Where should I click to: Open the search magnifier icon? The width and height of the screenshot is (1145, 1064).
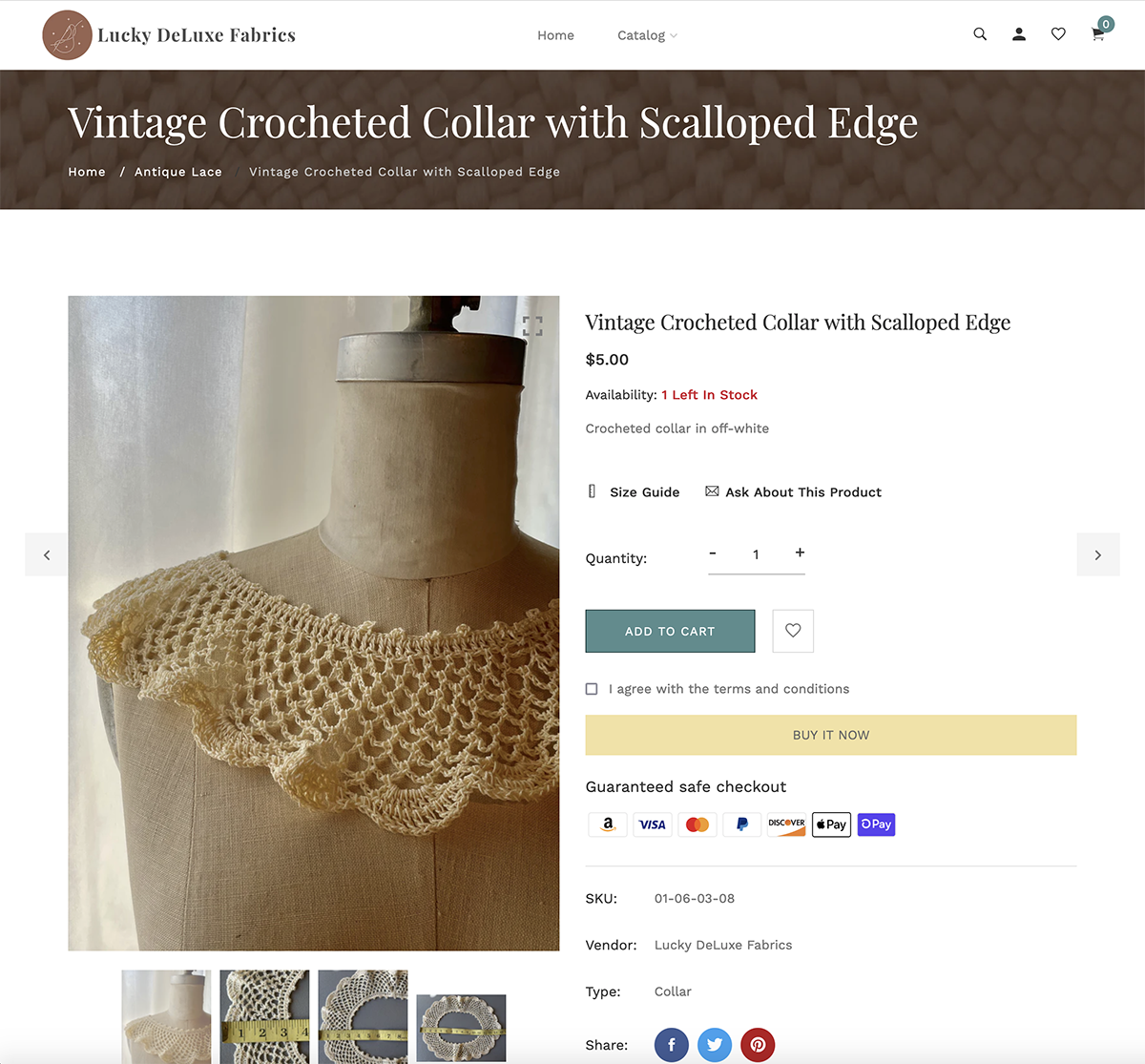[980, 34]
